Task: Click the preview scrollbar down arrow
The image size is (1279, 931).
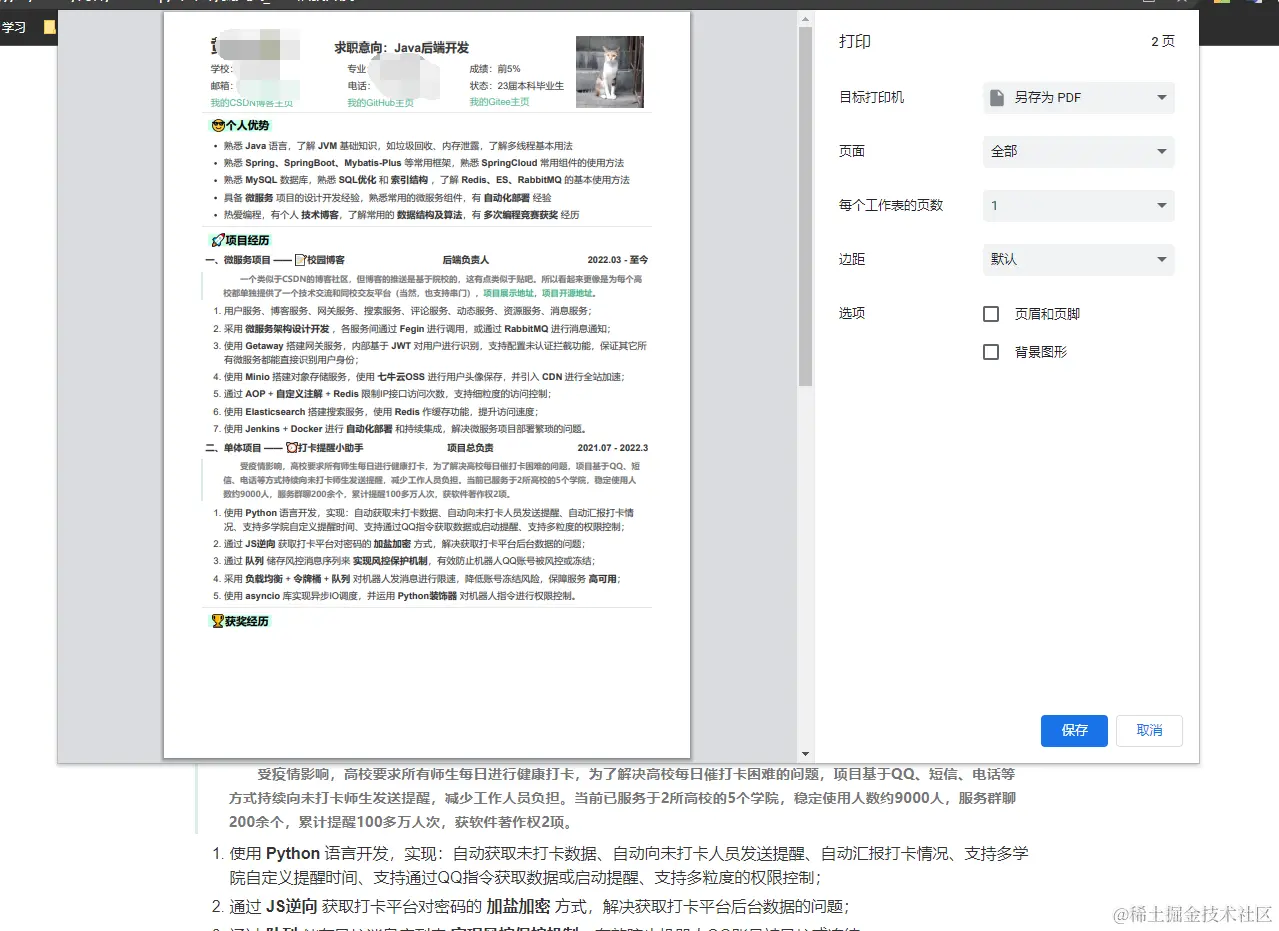Action: [x=805, y=753]
